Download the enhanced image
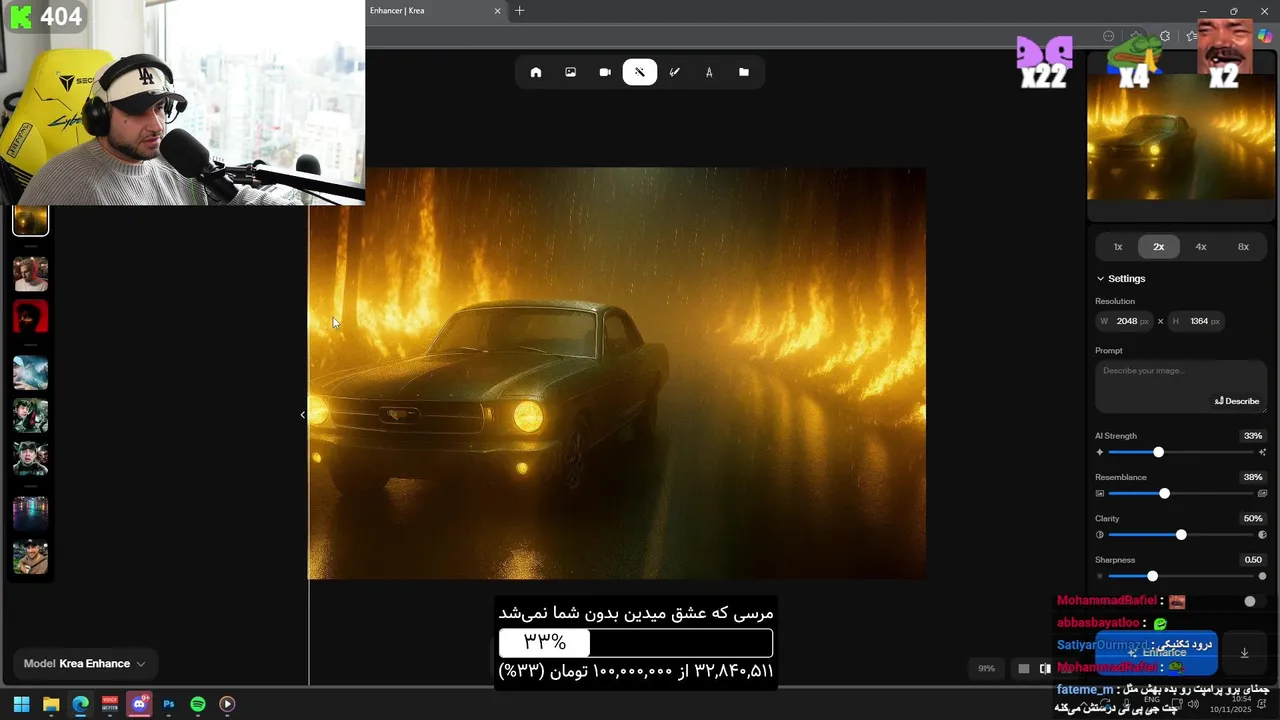1280x720 pixels. (x=1244, y=653)
